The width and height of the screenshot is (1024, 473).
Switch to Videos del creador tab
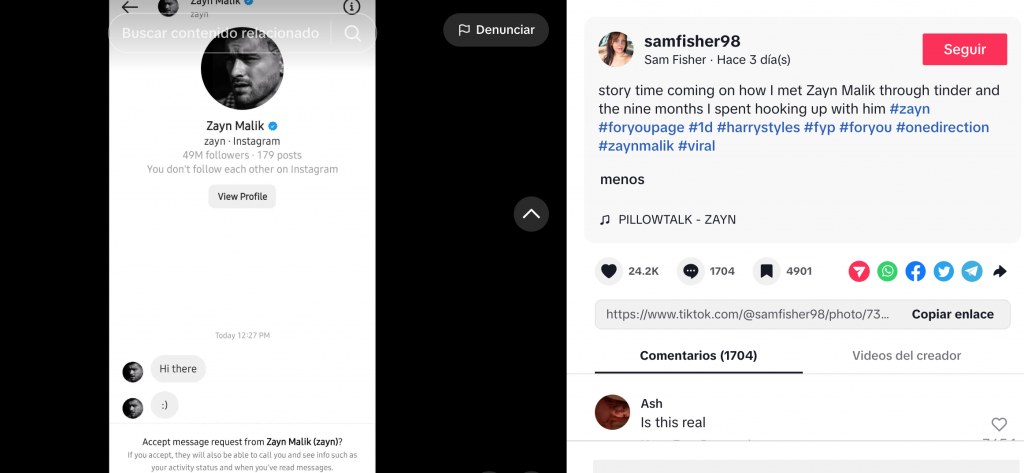[x=906, y=355]
